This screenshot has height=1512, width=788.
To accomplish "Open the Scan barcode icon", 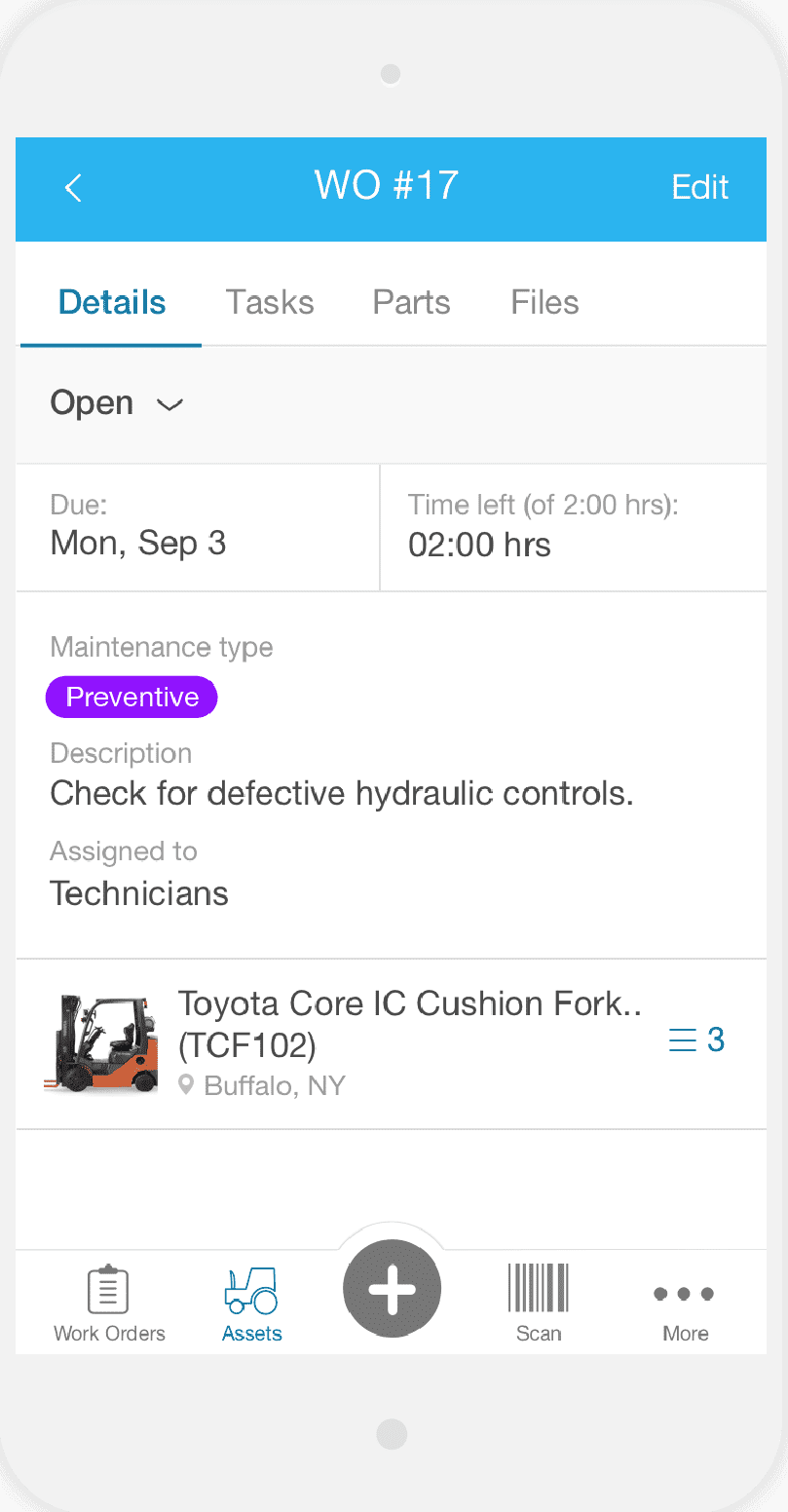I will point(538,1288).
